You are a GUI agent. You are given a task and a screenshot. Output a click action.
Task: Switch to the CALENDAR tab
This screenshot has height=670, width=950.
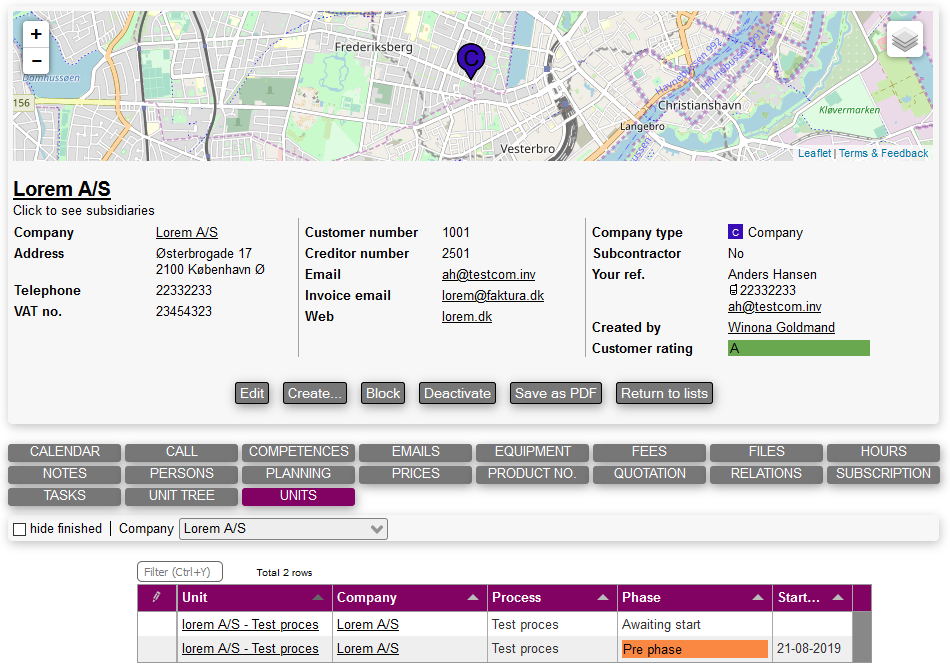[65, 452]
